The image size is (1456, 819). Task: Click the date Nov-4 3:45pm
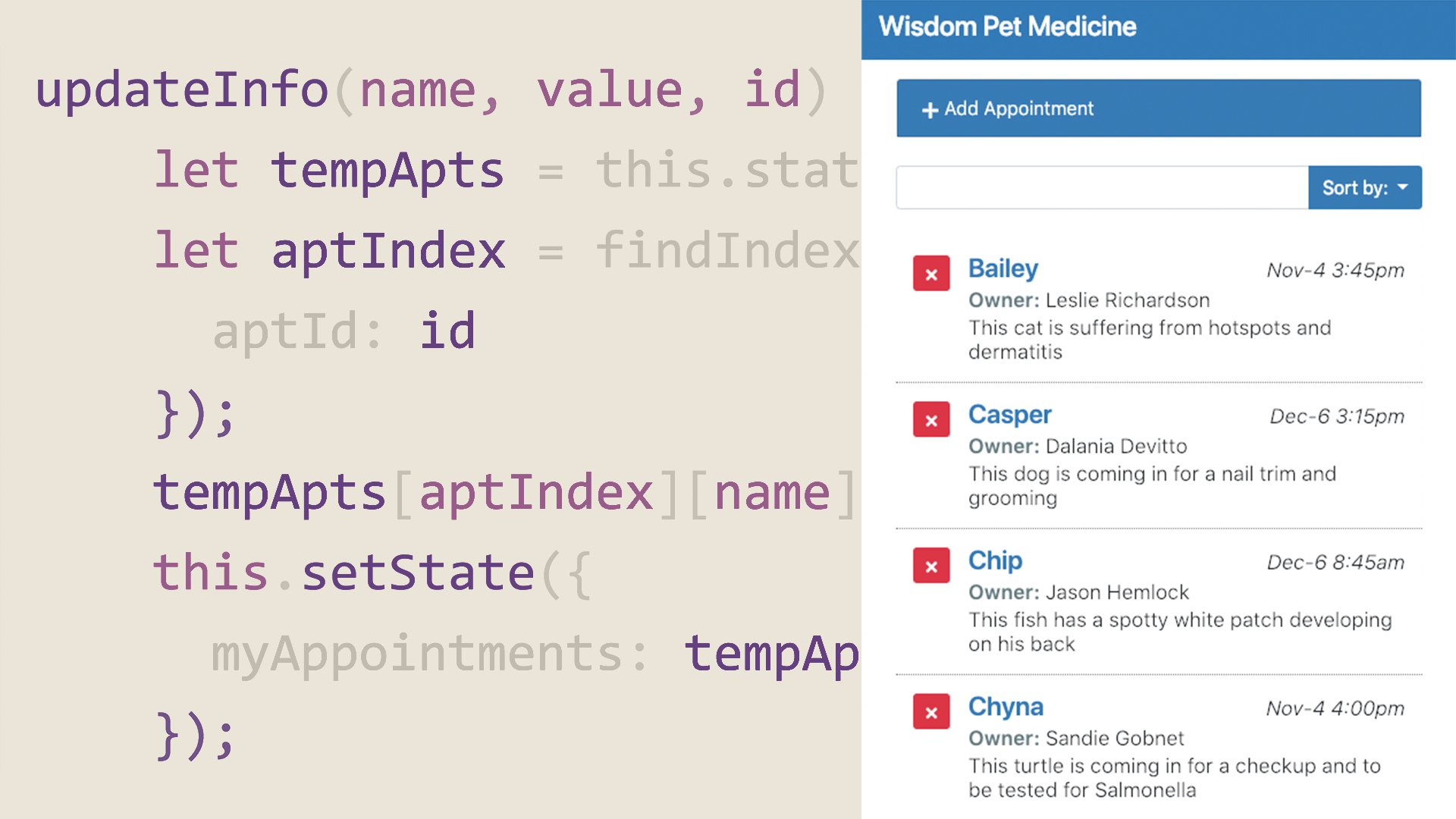(x=1335, y=270)
